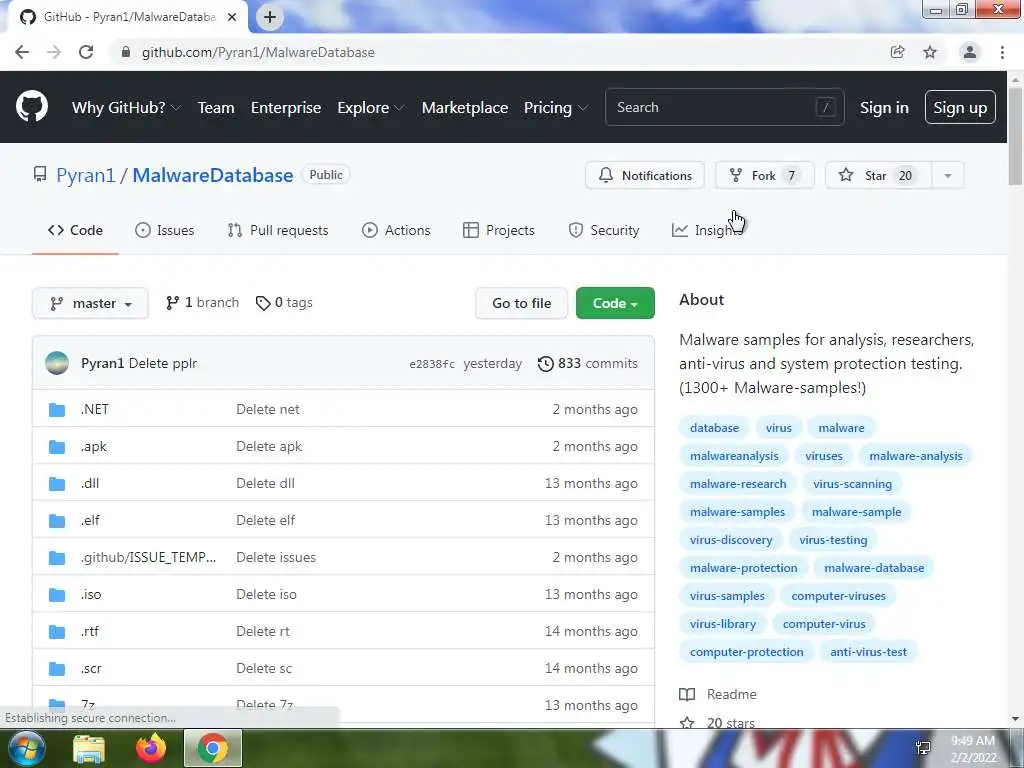
Task: Click Chrome icon in taskbar
Action: [x=212, y=748]
